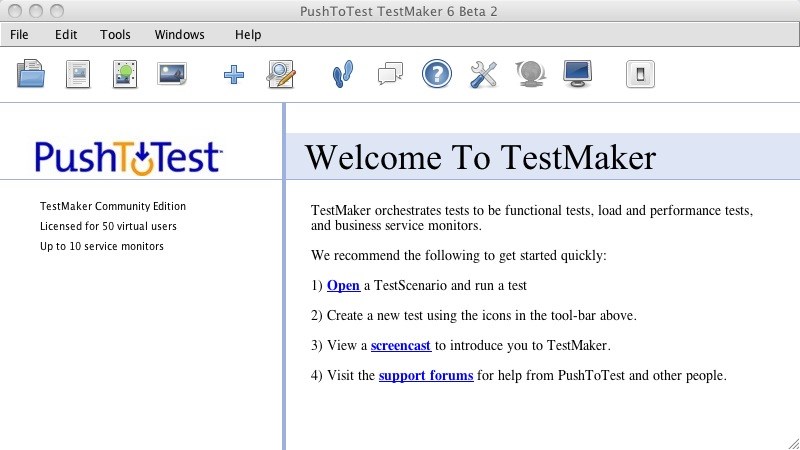Click the 'Up to 10 service monitors' text
This screenshot has height=450, width=800.
coord(102,246)
